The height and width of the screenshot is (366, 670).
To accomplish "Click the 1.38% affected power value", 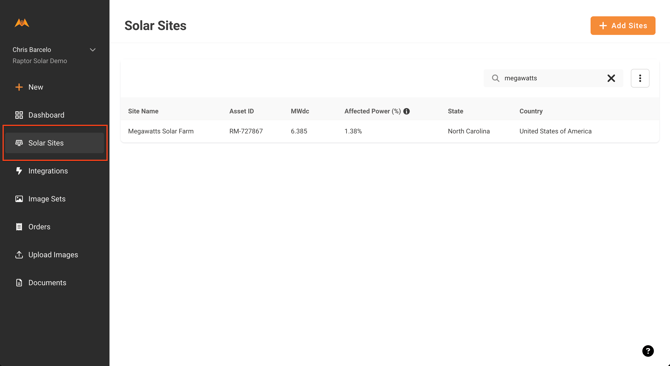I will pos(353,131).
